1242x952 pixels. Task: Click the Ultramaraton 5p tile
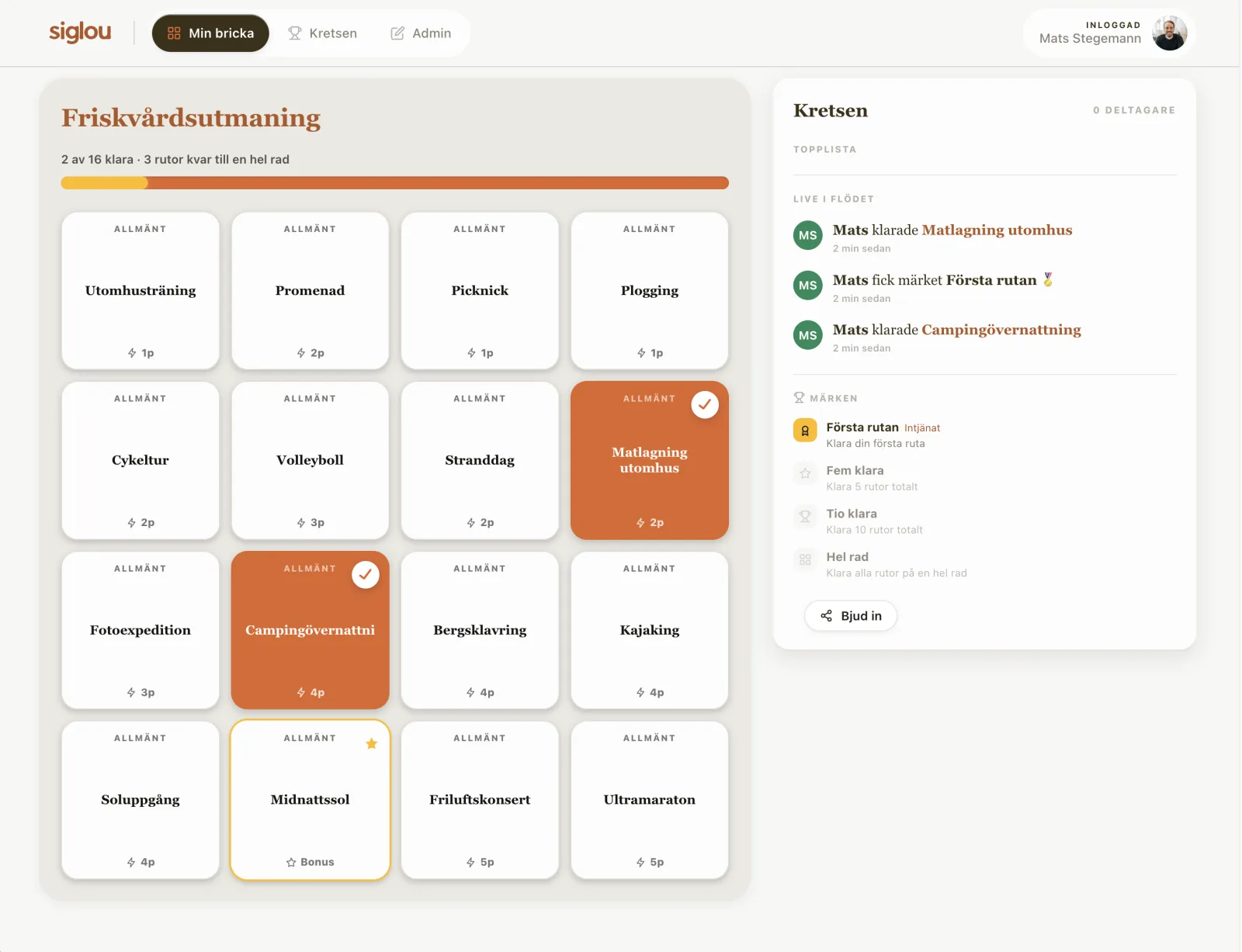coord(650,800)
